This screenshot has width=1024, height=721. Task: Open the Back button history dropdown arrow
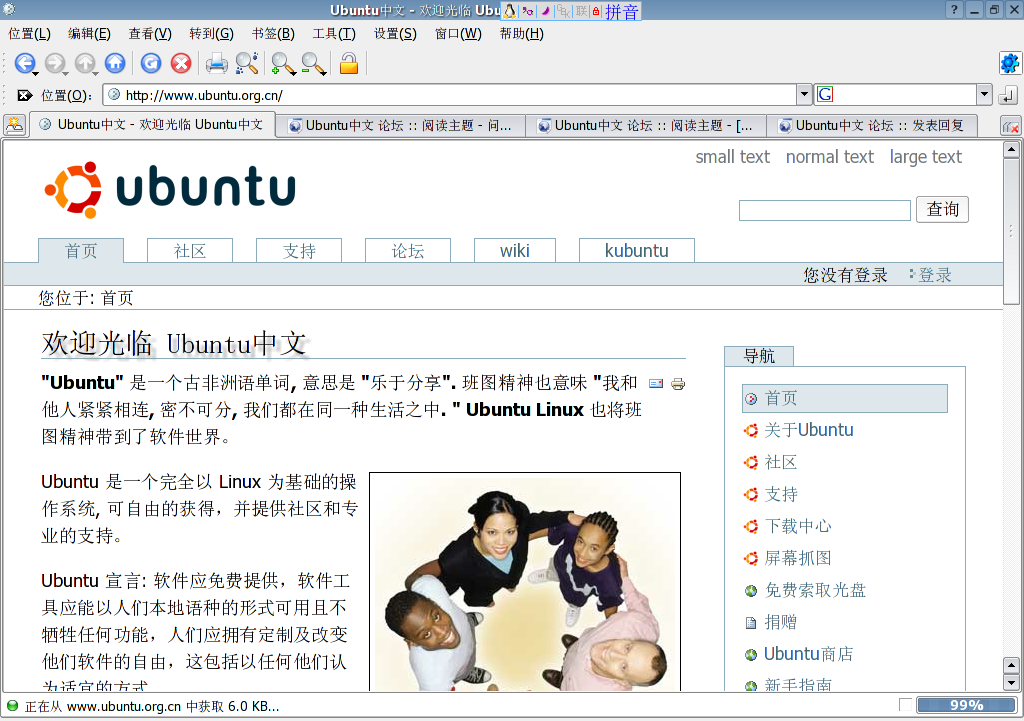click(36, 72)
